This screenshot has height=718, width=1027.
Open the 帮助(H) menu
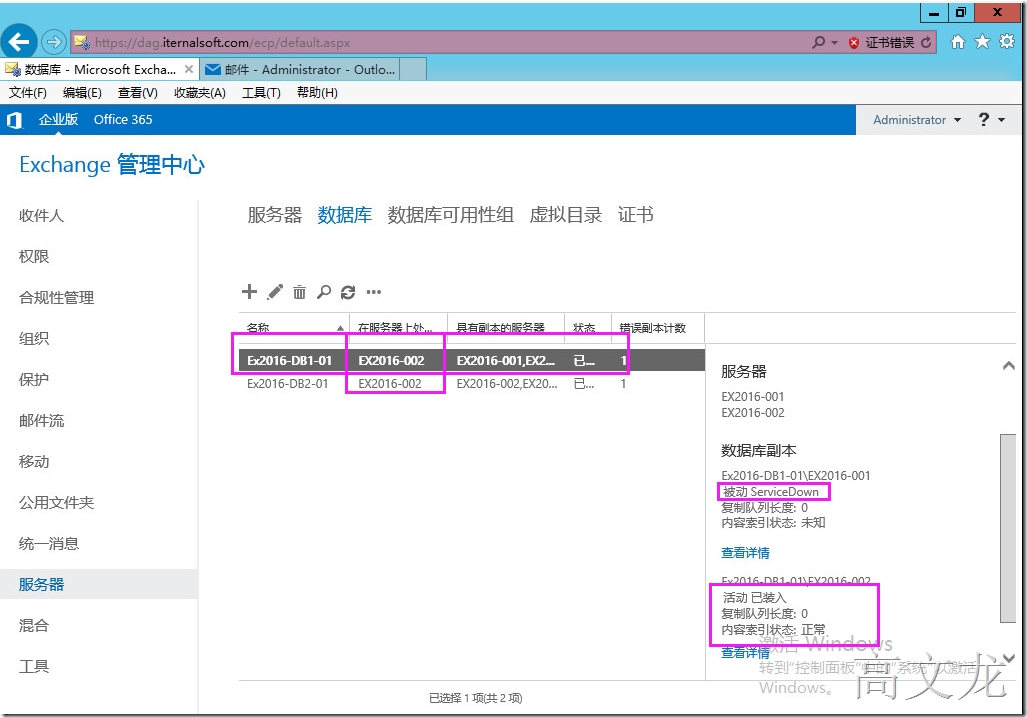(x=317, y=92)
